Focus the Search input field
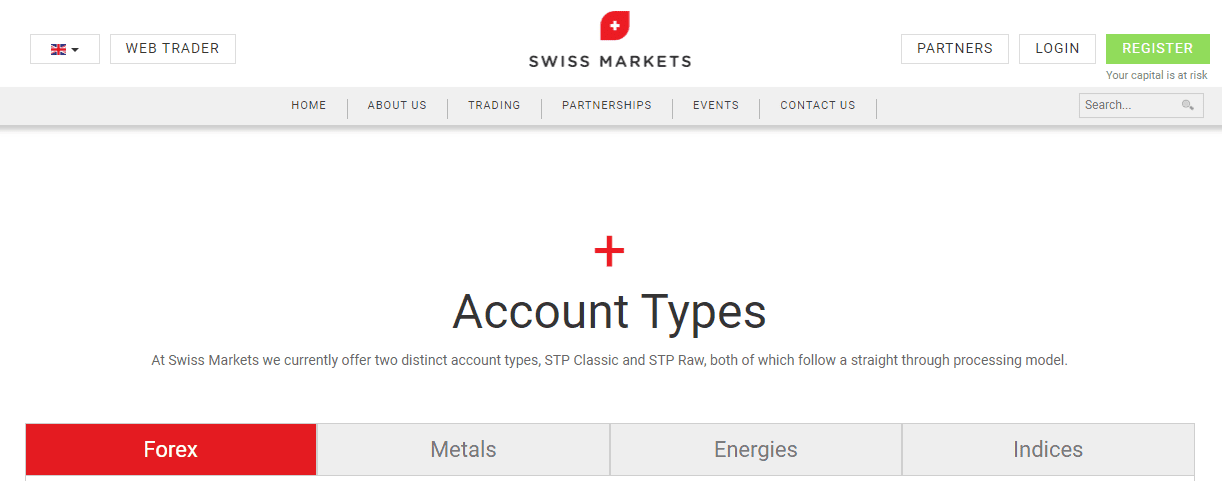This screenshot has height=481, width=1222. [1127, 105]
